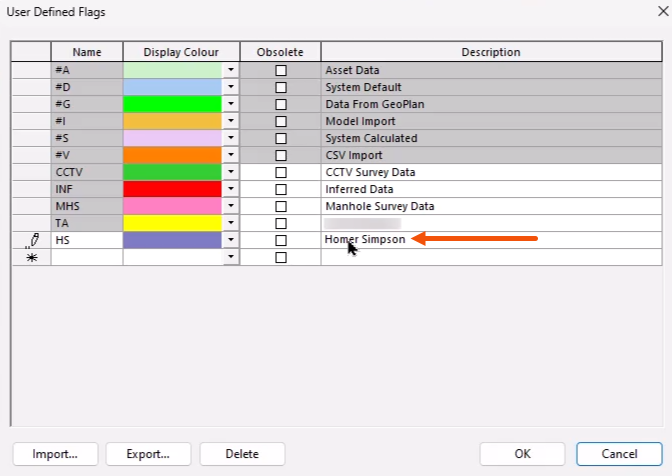
Task: Delete the selected flag
Action: coord(242,454)
